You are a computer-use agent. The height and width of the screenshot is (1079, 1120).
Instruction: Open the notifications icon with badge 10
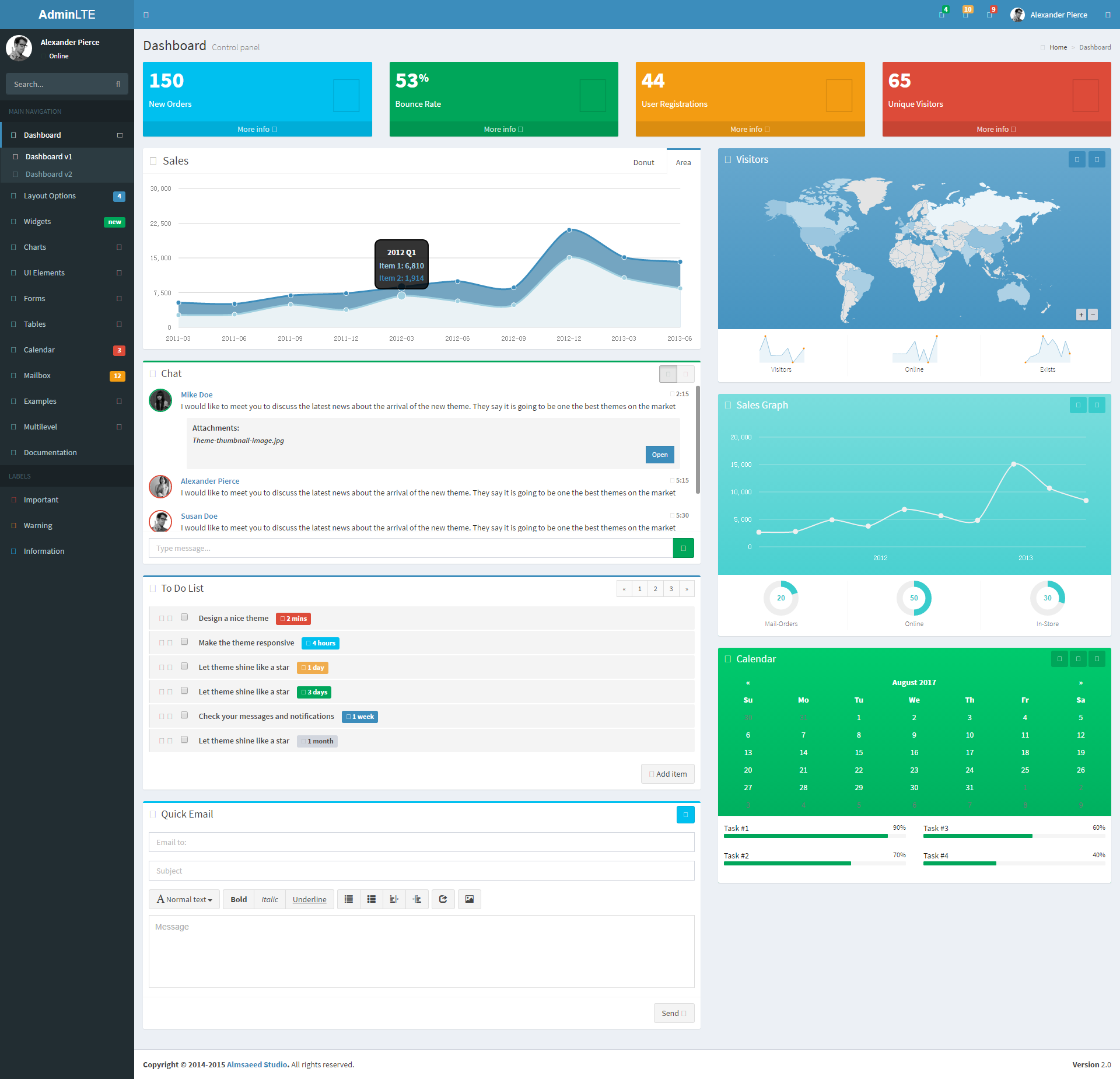(966, 15)
